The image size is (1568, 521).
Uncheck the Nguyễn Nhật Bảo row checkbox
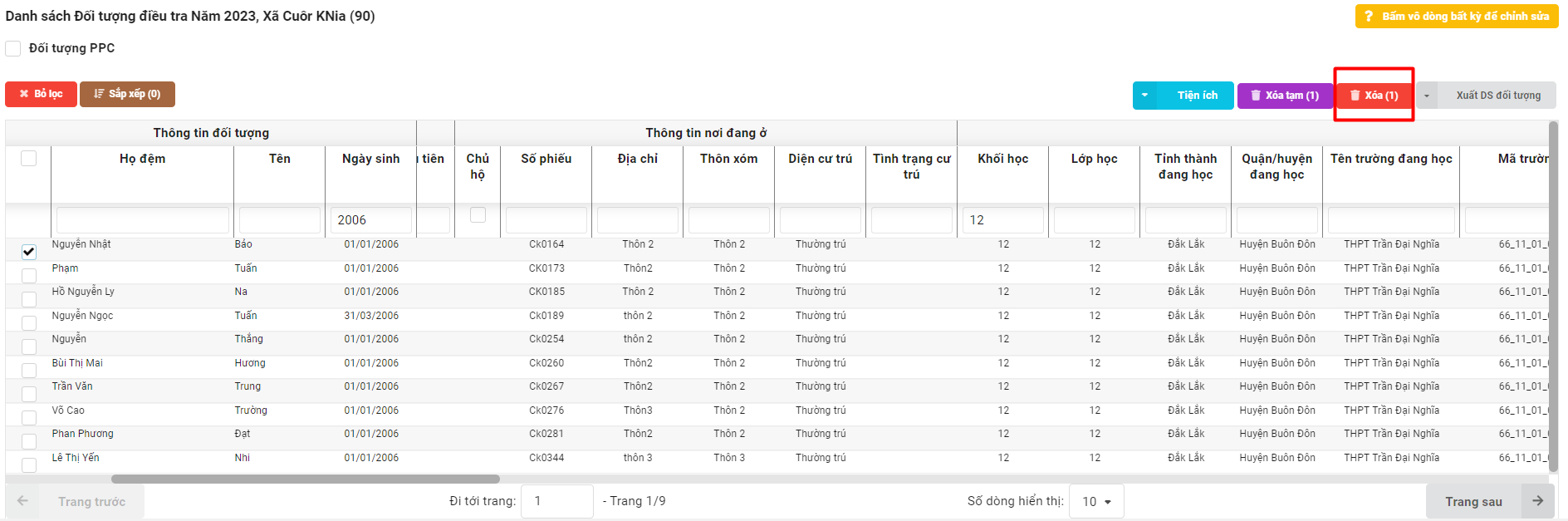[x=29, y=251]
